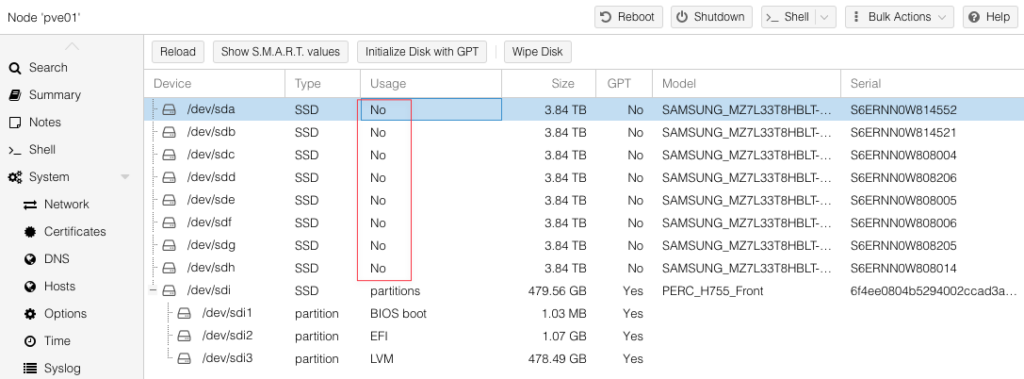
Task: Click Initialize Disk with GPT
Action: pos(422,52)
